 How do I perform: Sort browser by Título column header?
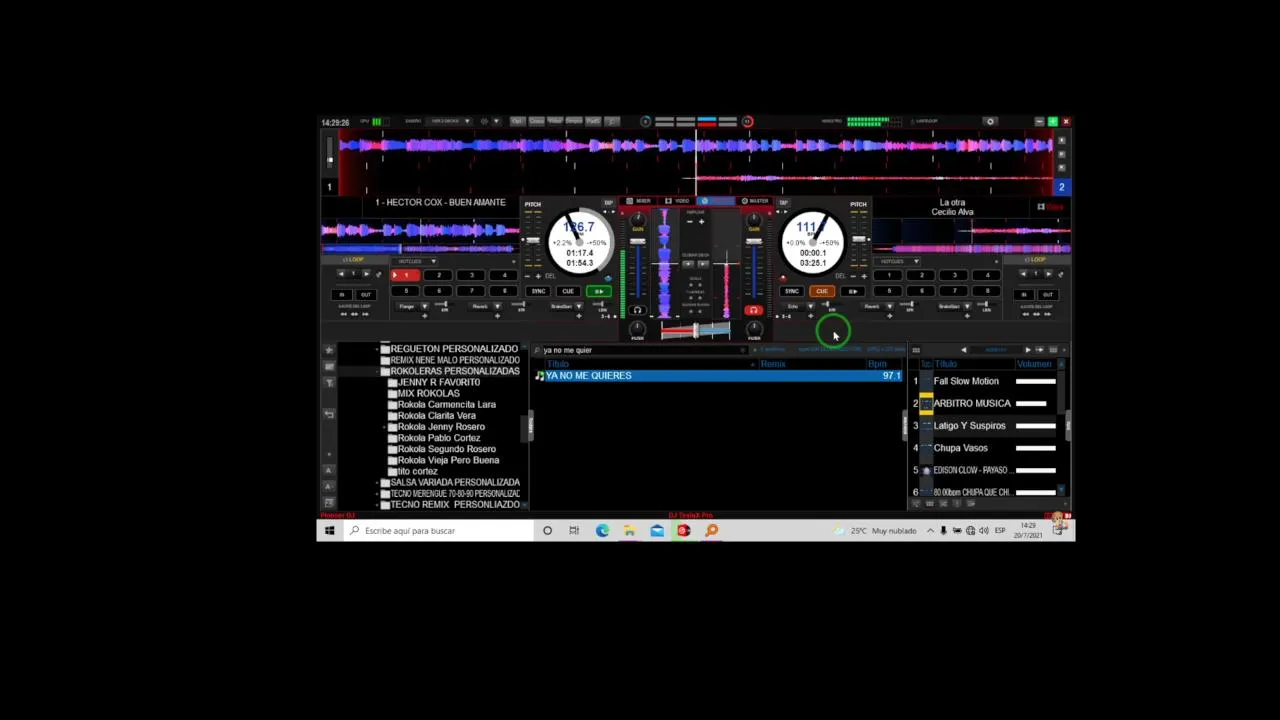(x=557, y=364)
